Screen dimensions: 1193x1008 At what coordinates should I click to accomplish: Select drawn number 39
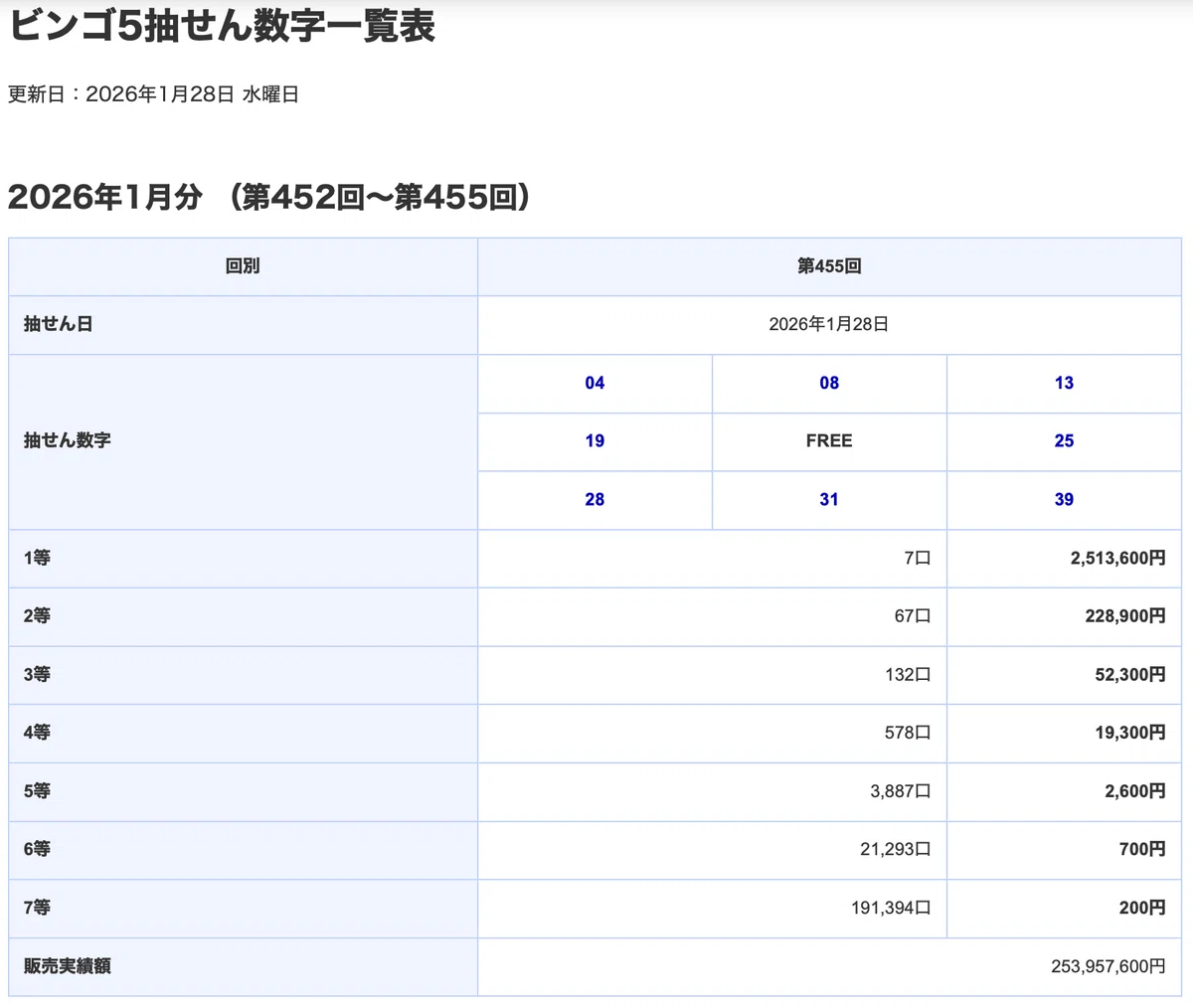point(1064,500)
